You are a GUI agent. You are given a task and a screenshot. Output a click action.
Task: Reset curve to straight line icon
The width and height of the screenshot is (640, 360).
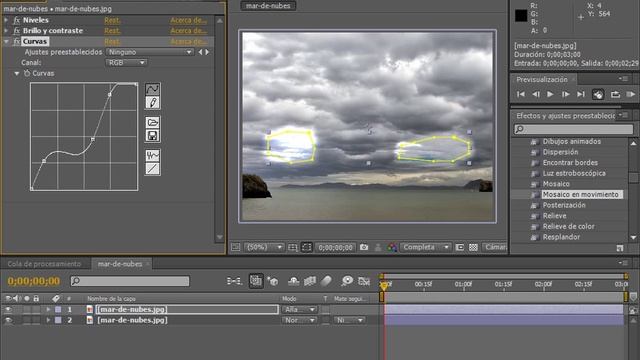pyautogui.click(x=153, y=169)
